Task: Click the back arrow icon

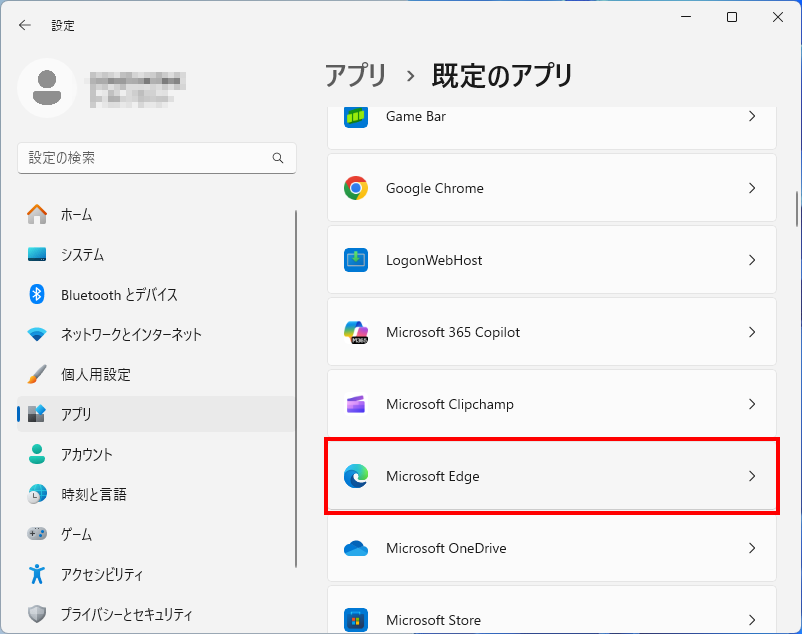Action: (25, 25)
